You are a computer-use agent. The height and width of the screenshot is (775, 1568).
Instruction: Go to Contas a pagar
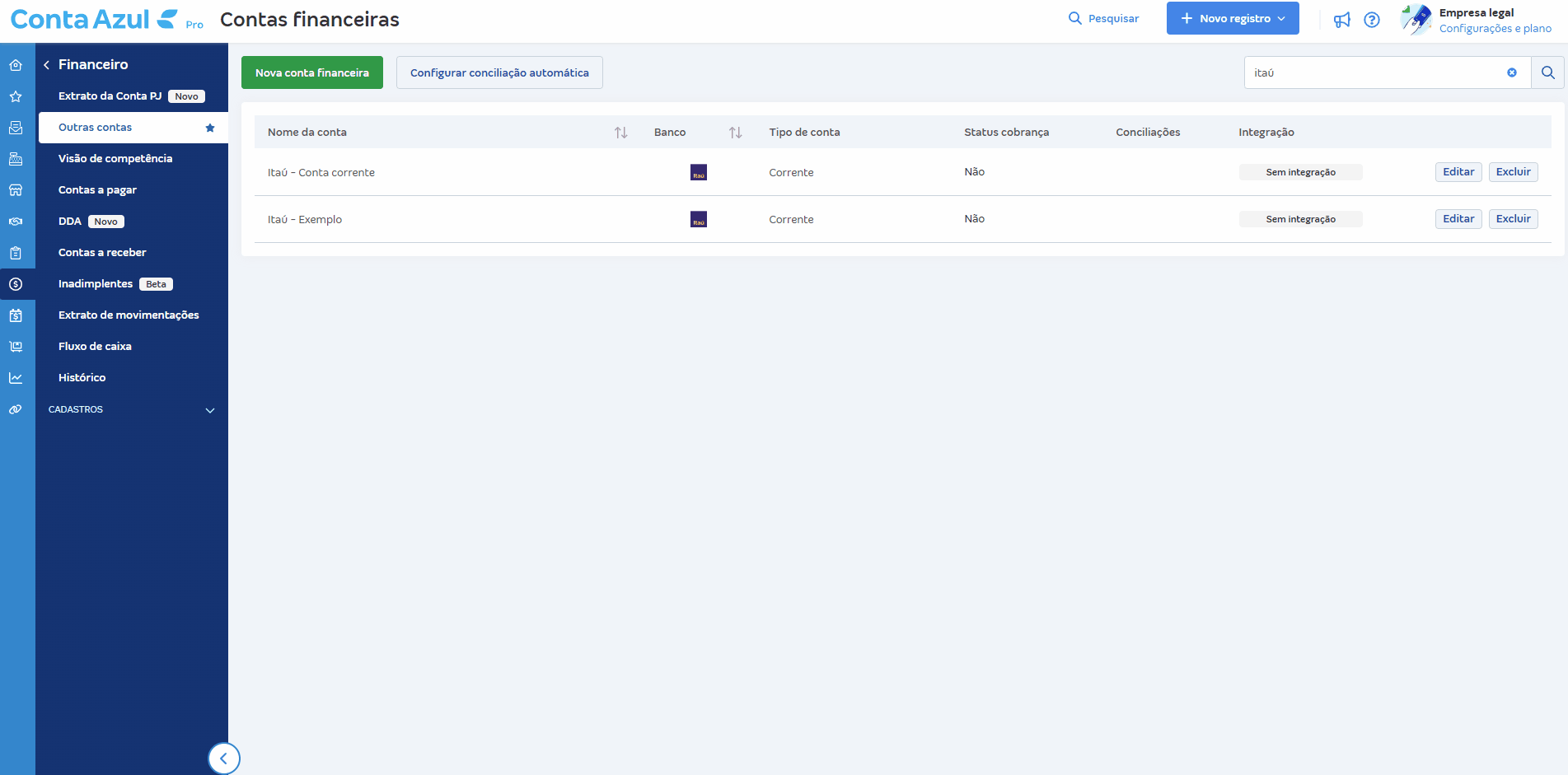click(x=97, y=190)
